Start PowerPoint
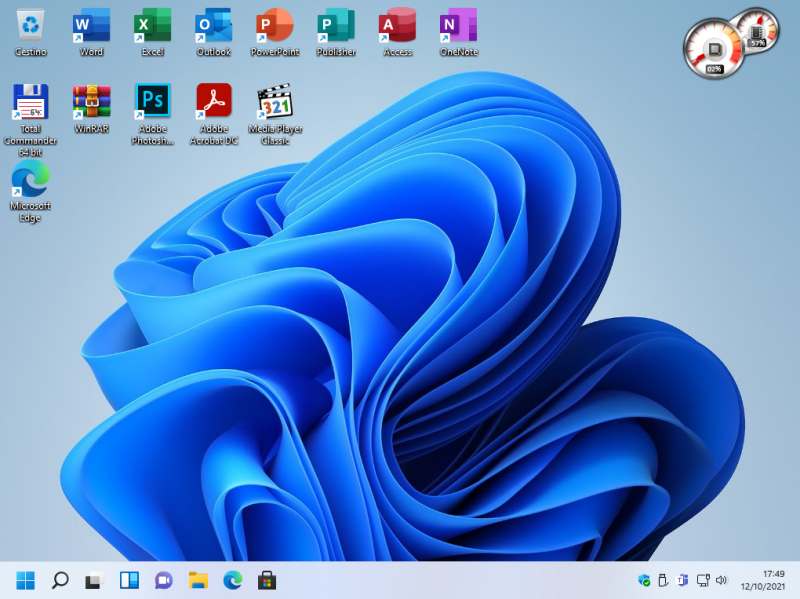The height and width of the screenshot is (599, 800). [274, 27]
